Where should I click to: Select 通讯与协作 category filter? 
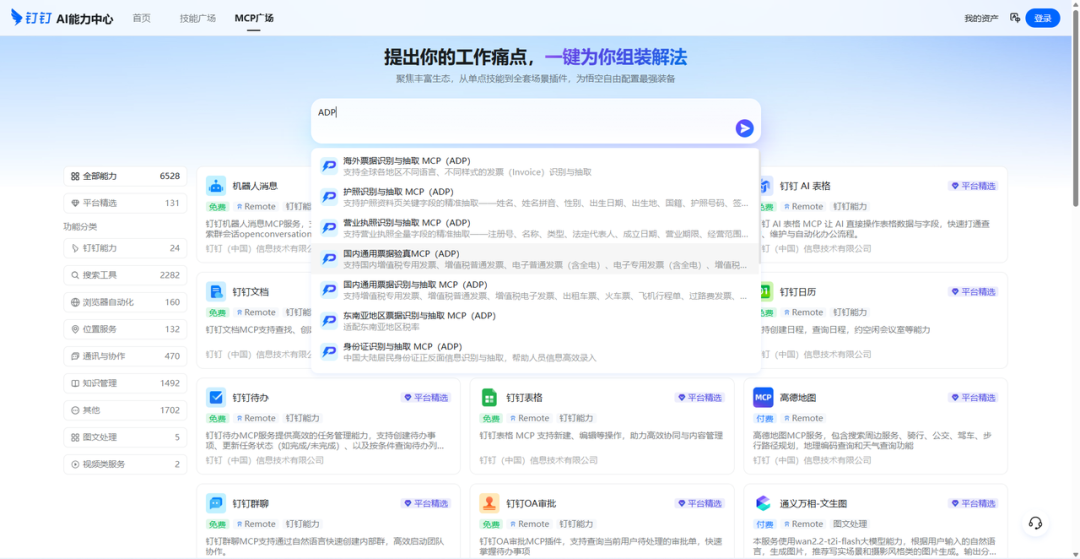125,356
